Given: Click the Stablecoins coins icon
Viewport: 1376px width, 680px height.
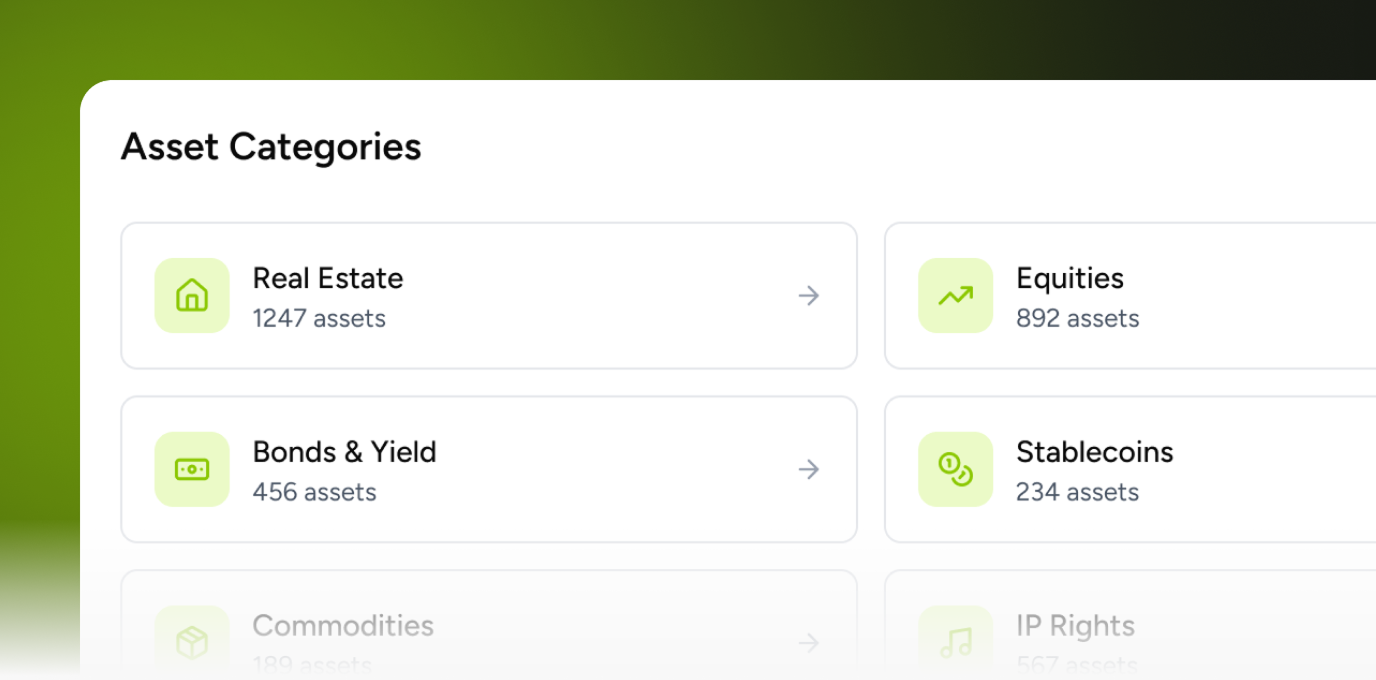Looking at the screenshot, I should tap(955, 469).
